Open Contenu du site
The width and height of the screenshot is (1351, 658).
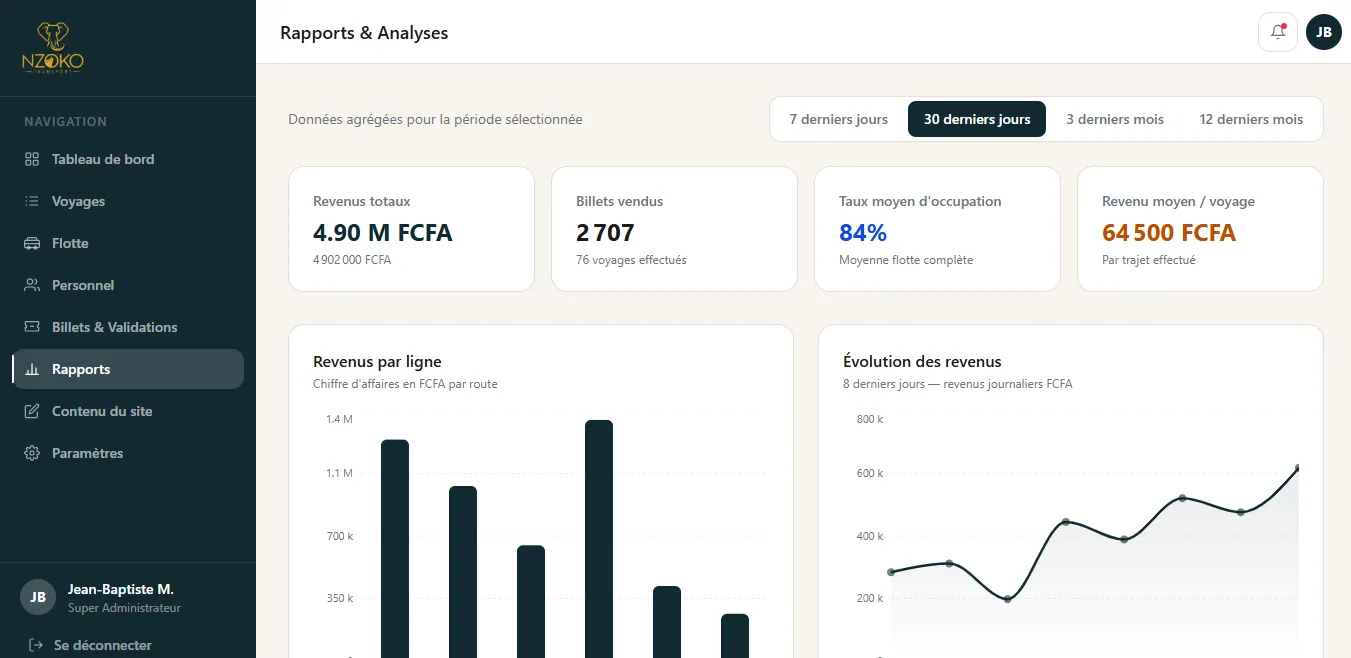pyautogui.click(x=128, y=411)
